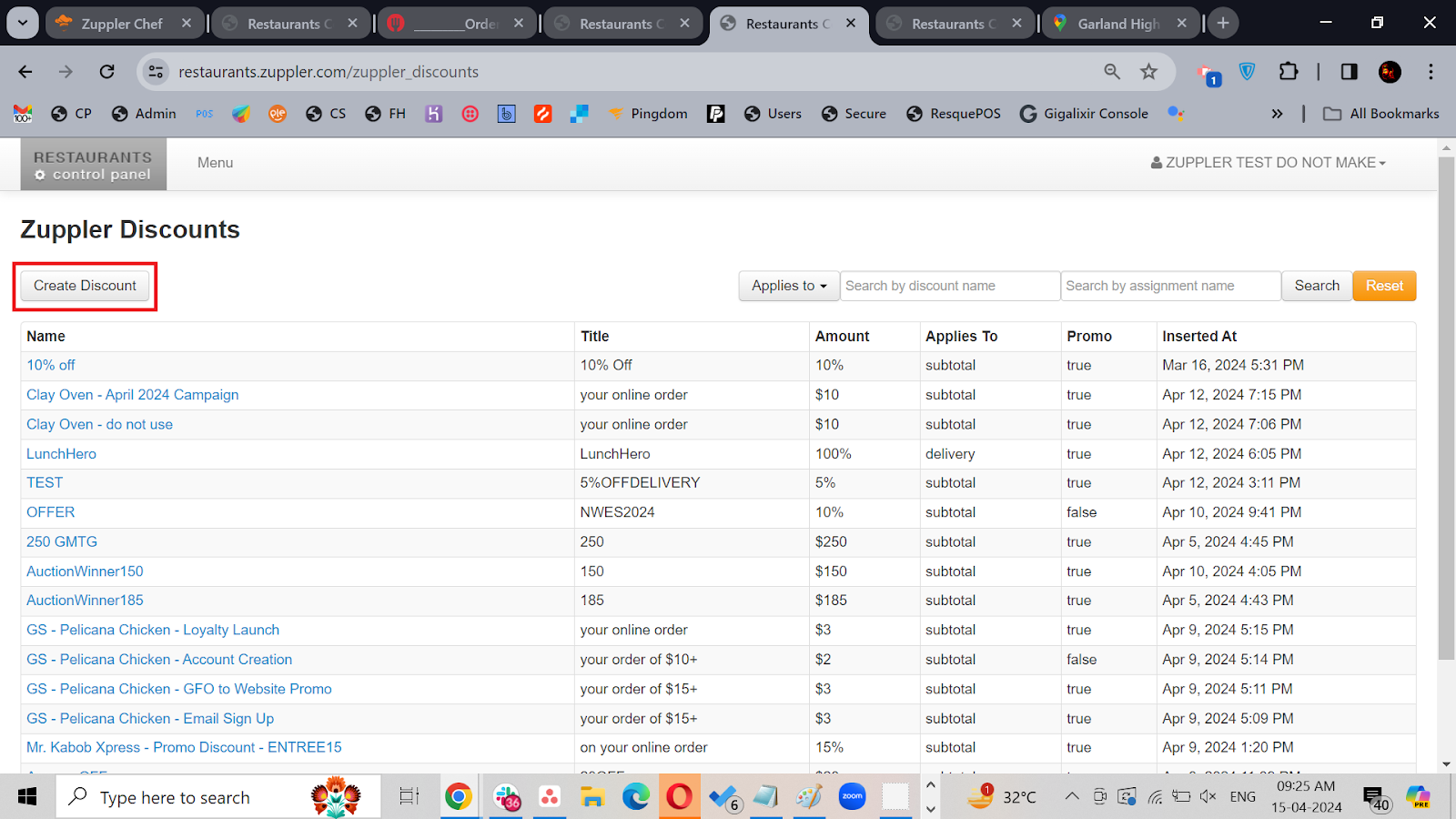Viewport: 1456px width, 819px height.
Task: Open the CS bookmark
Action: point(327,114)
